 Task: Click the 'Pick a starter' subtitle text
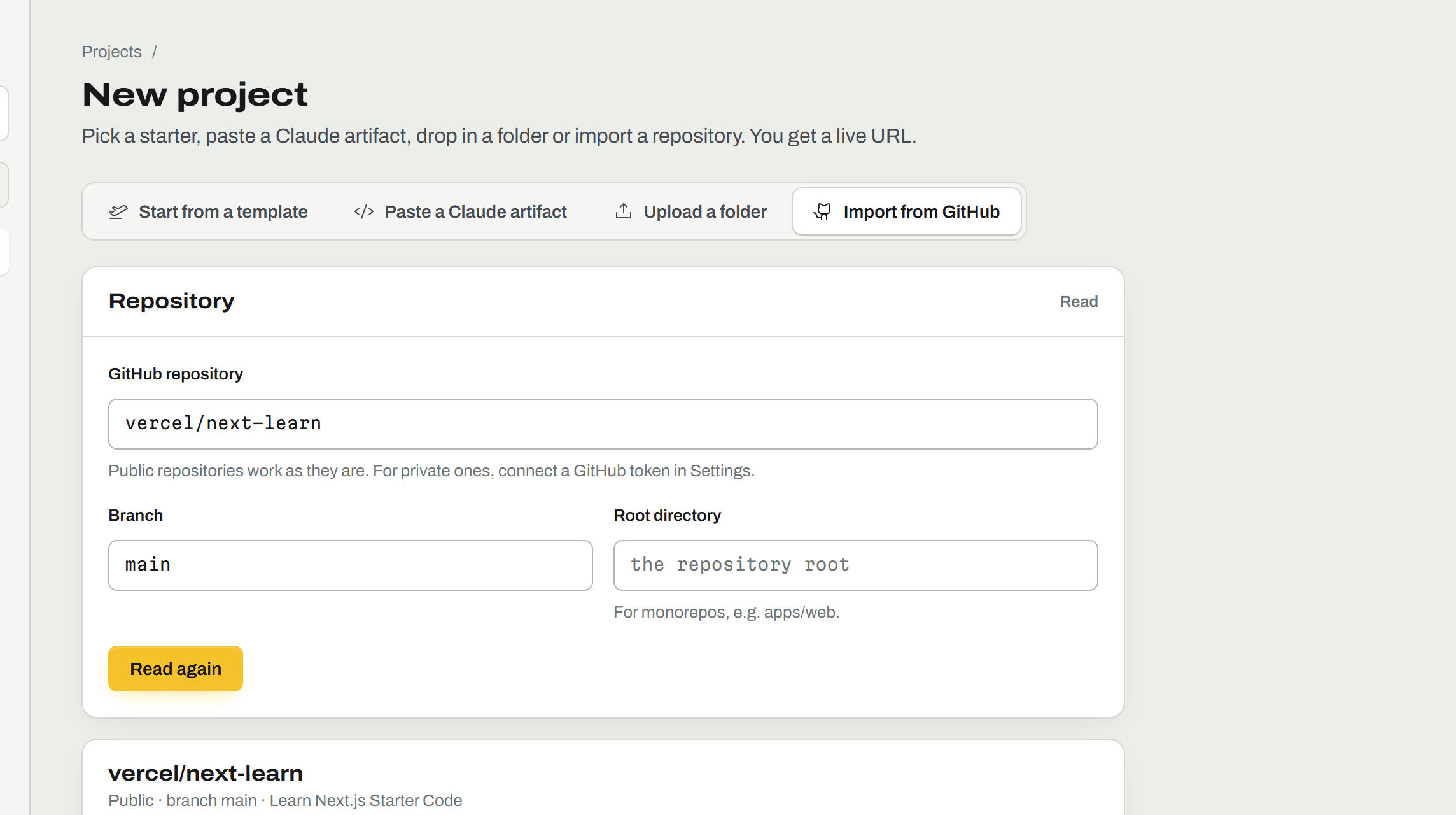[x=499, y=136]
